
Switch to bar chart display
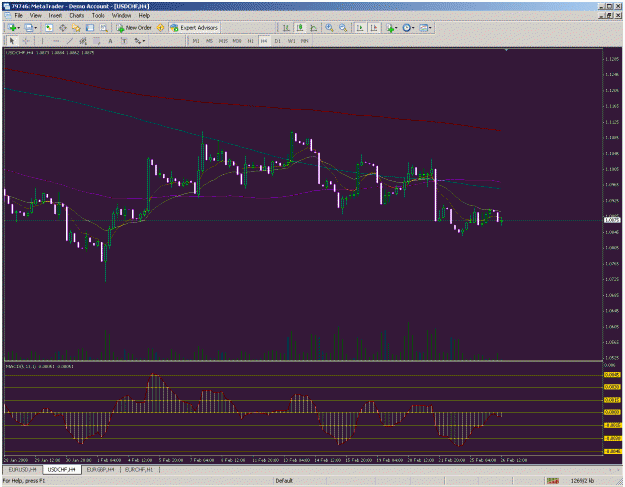click(286, 28)
